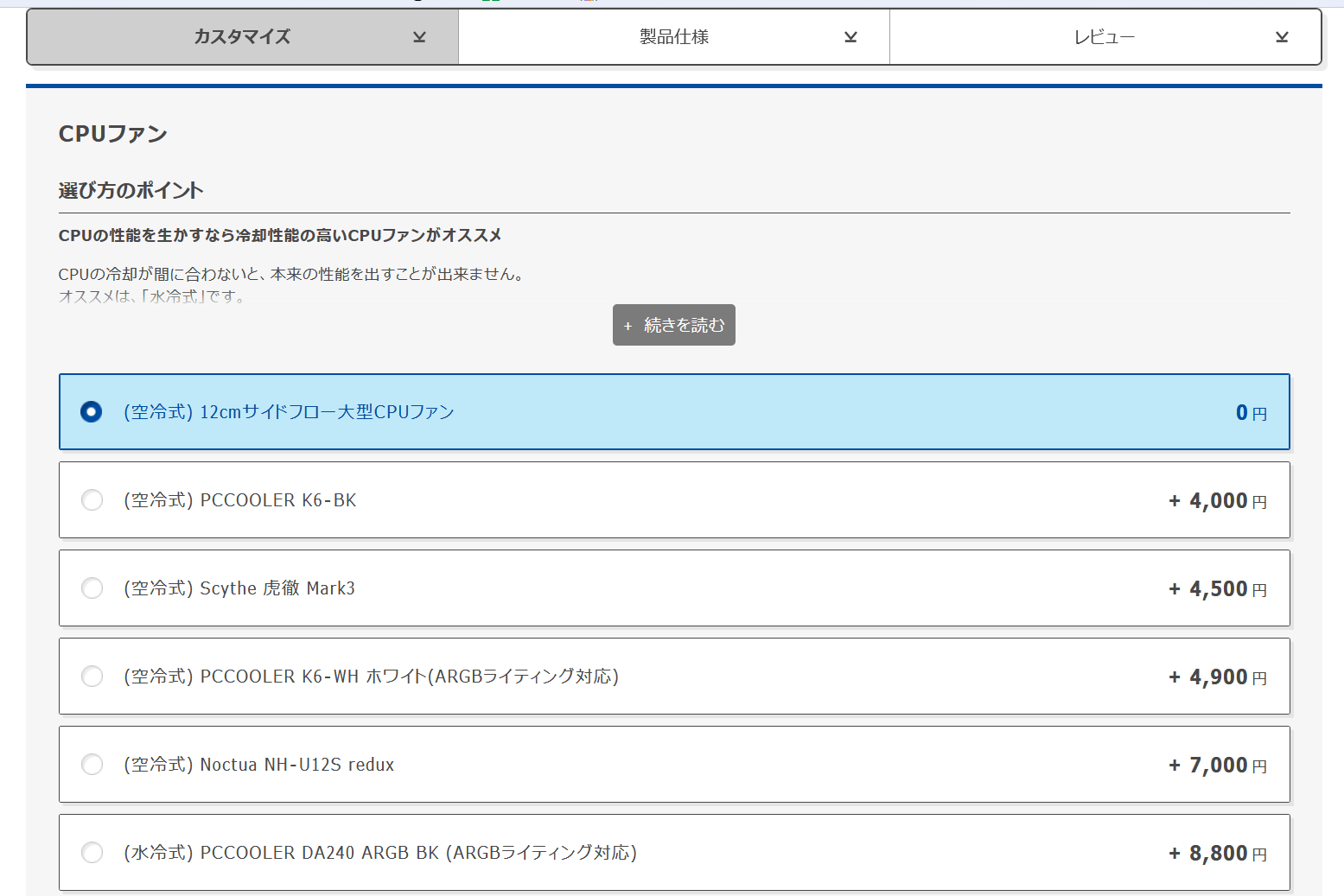Click the + 8,800円 price for water cooler
The image size is (1344, 896).
point(1217,854)
